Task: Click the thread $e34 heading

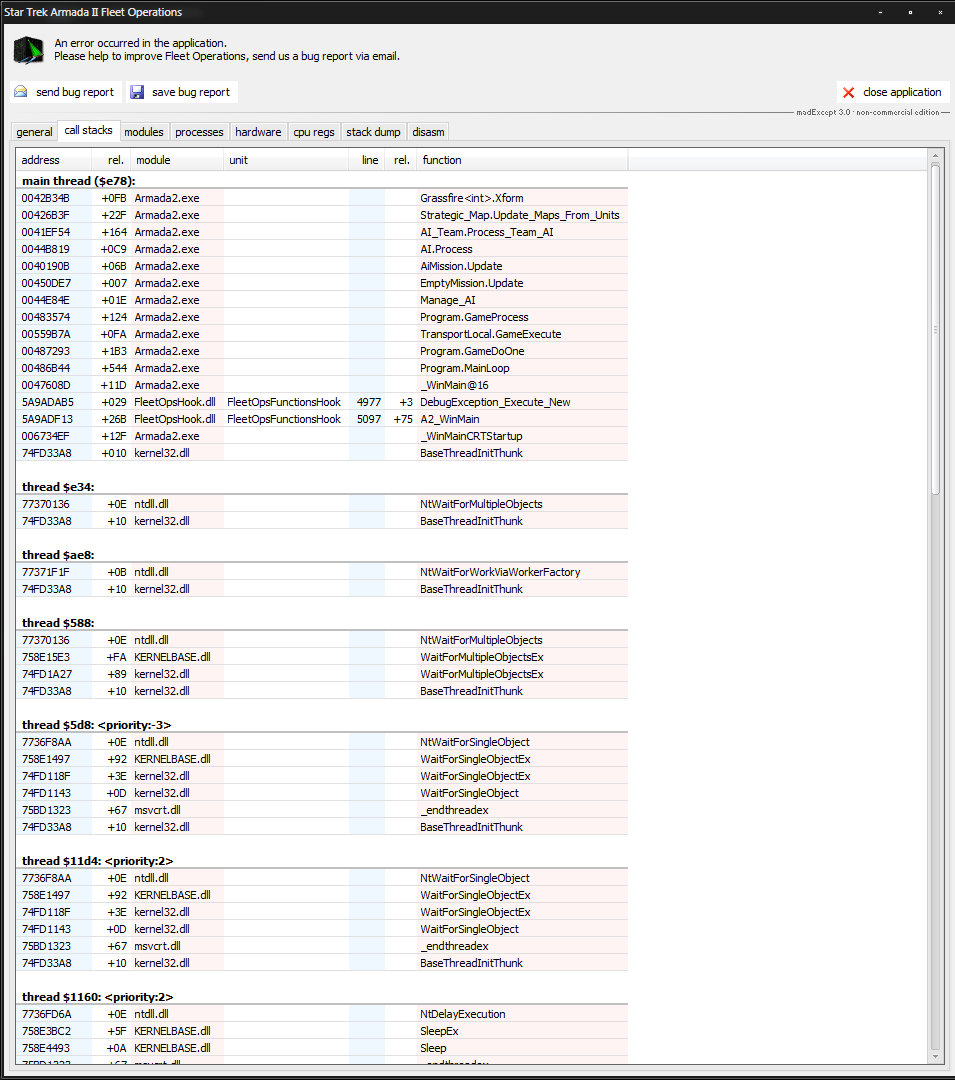Action: [58, 487]
